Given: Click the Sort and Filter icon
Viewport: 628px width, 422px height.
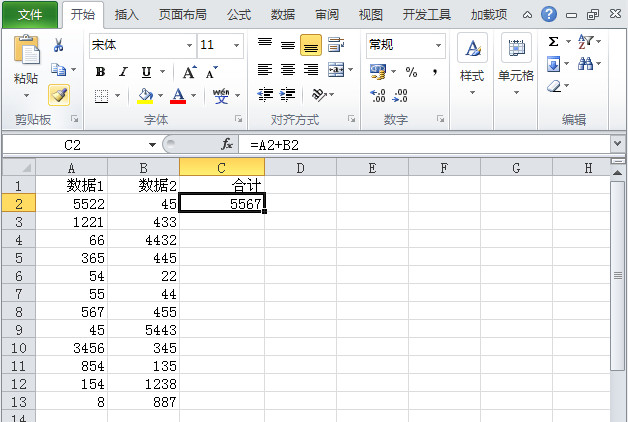Looking at the screenshot, I should pos(586,41).
